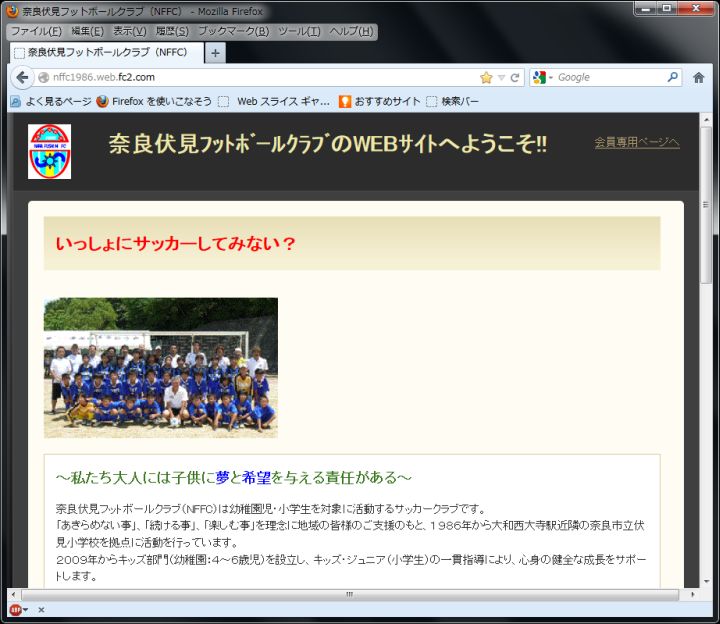Open the Adblock Plus dropdown arrow
This screenshot has height=624, width=720.
(26, 609)
